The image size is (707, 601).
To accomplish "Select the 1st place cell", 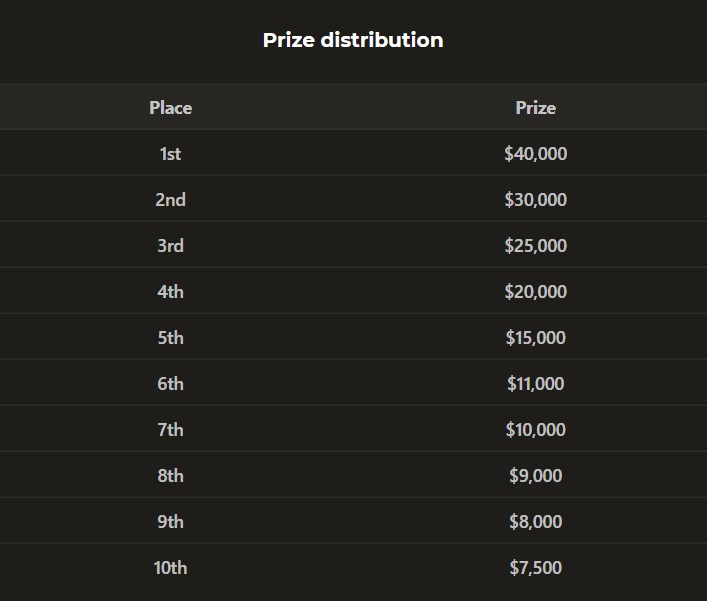I will pyautogui.click(x=170, y=154).
